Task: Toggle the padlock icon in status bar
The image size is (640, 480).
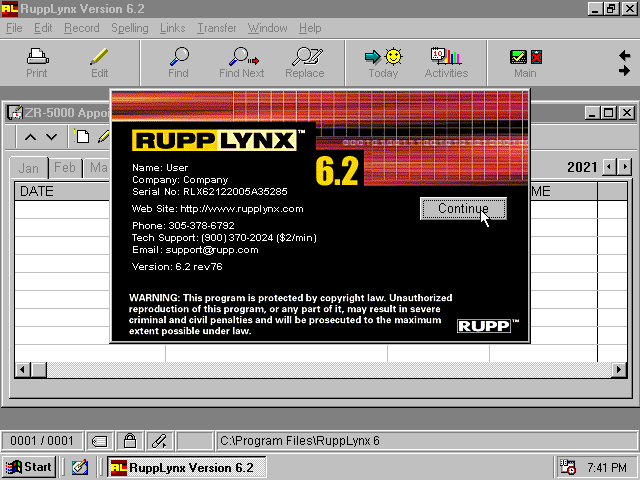Action: (130, 441)
